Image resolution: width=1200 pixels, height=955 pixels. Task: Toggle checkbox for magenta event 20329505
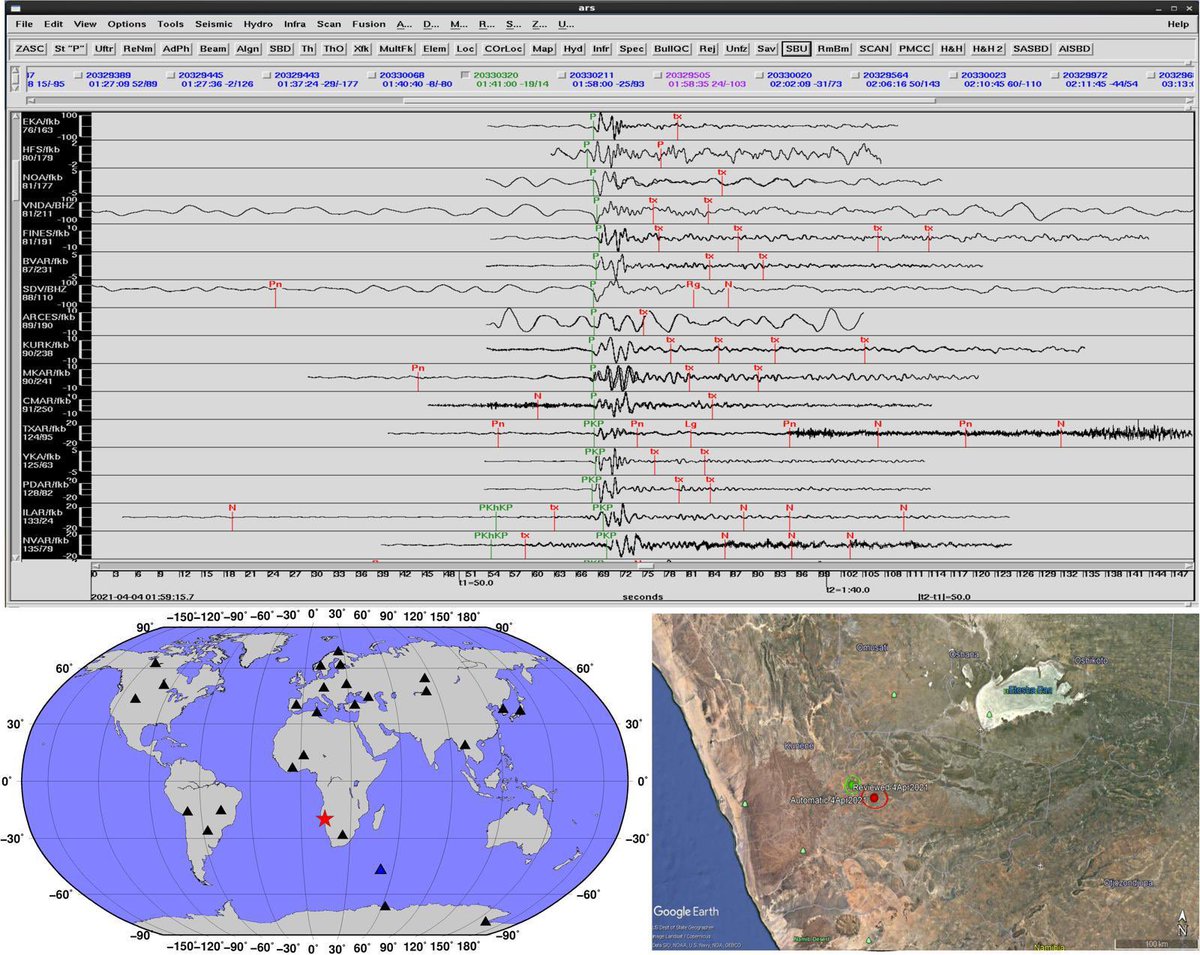click(658, 75)
